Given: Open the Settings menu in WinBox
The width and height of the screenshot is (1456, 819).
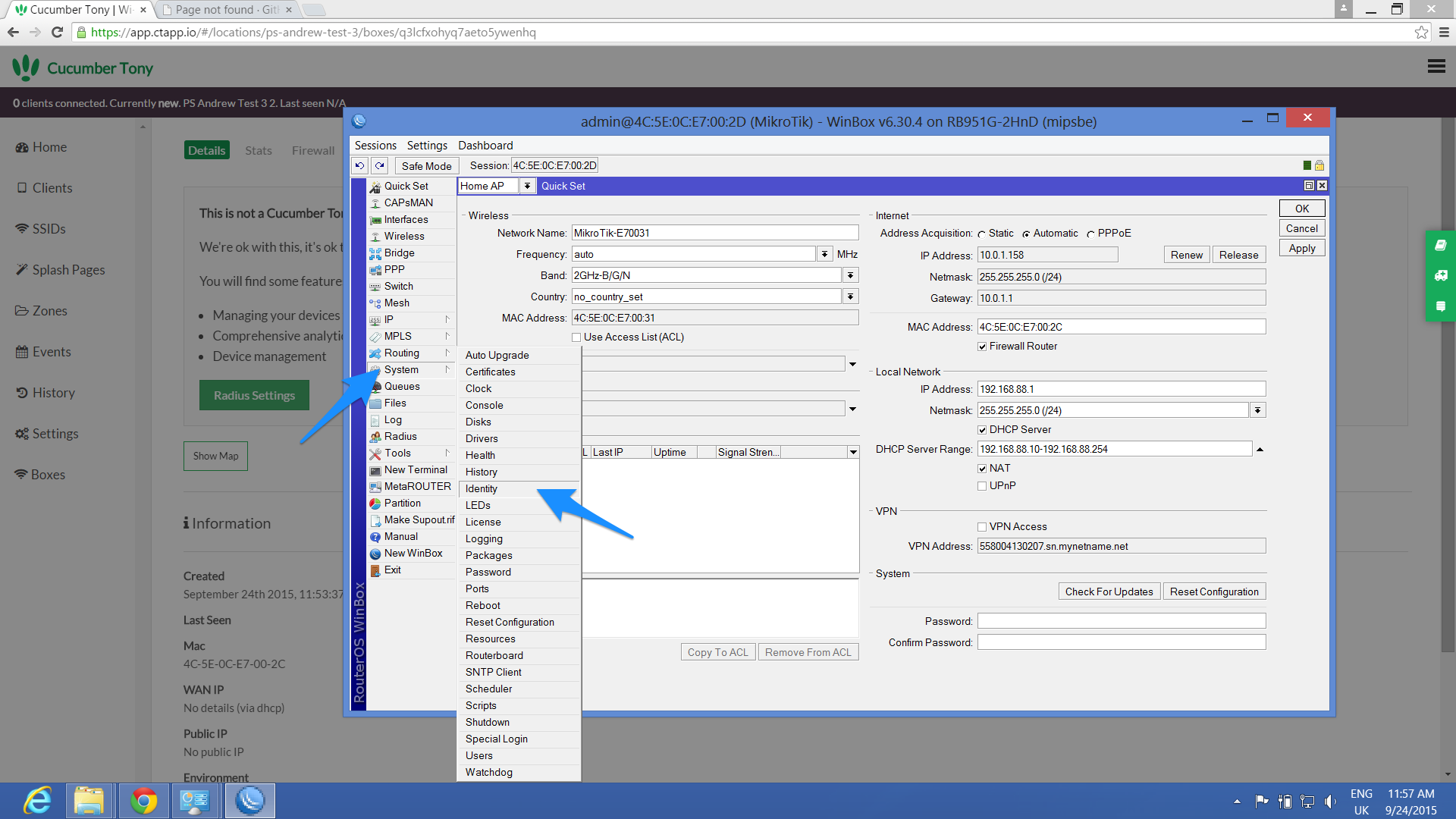Looking at the screenshot, I should coord(427,146).
